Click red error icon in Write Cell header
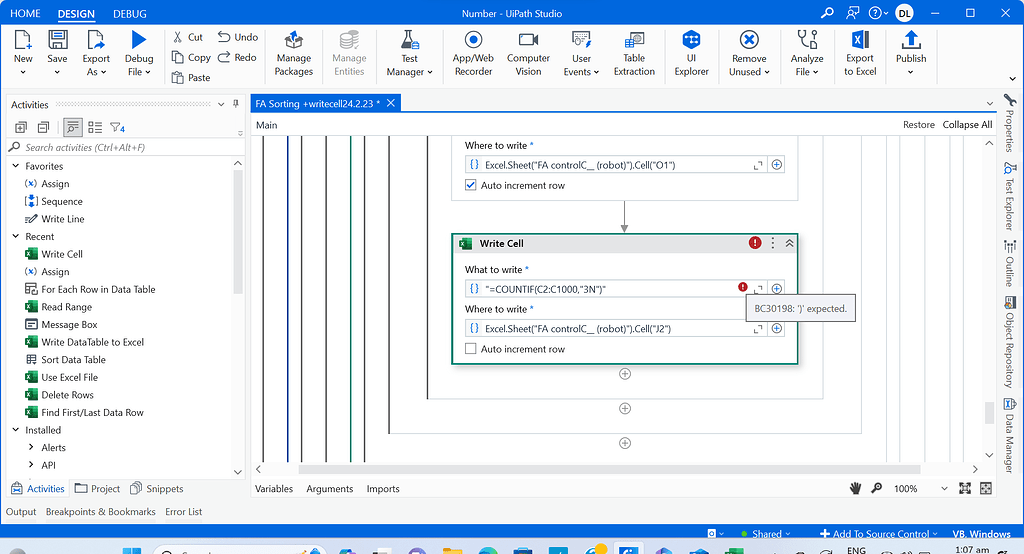 755,243
